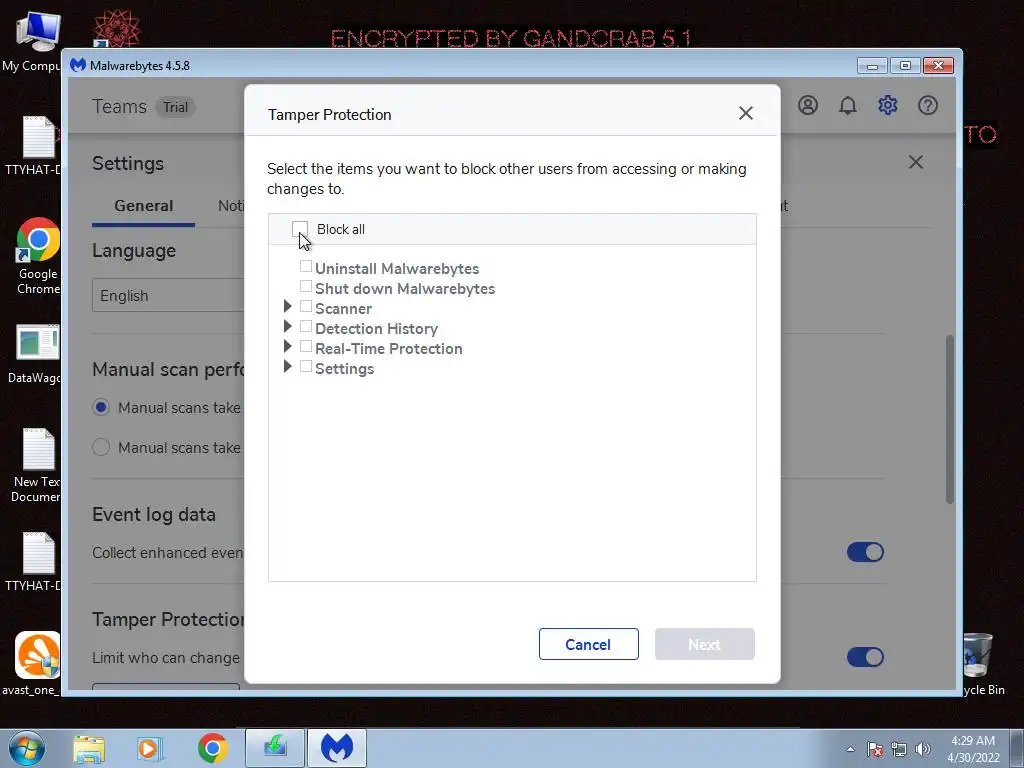Open Windows Explorer from the taskbar
1024x768 pixels.
point(89,748)
